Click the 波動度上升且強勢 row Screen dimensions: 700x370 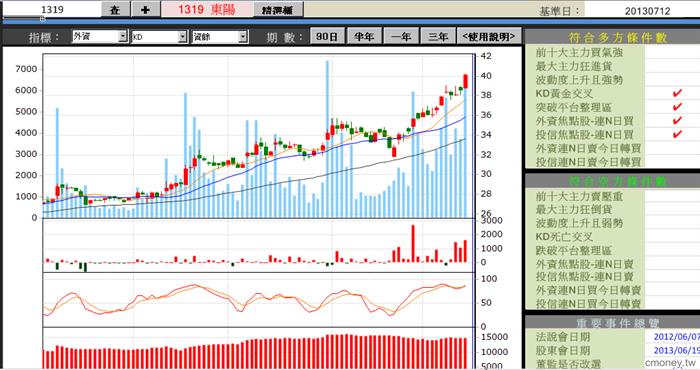click(612, 80)
